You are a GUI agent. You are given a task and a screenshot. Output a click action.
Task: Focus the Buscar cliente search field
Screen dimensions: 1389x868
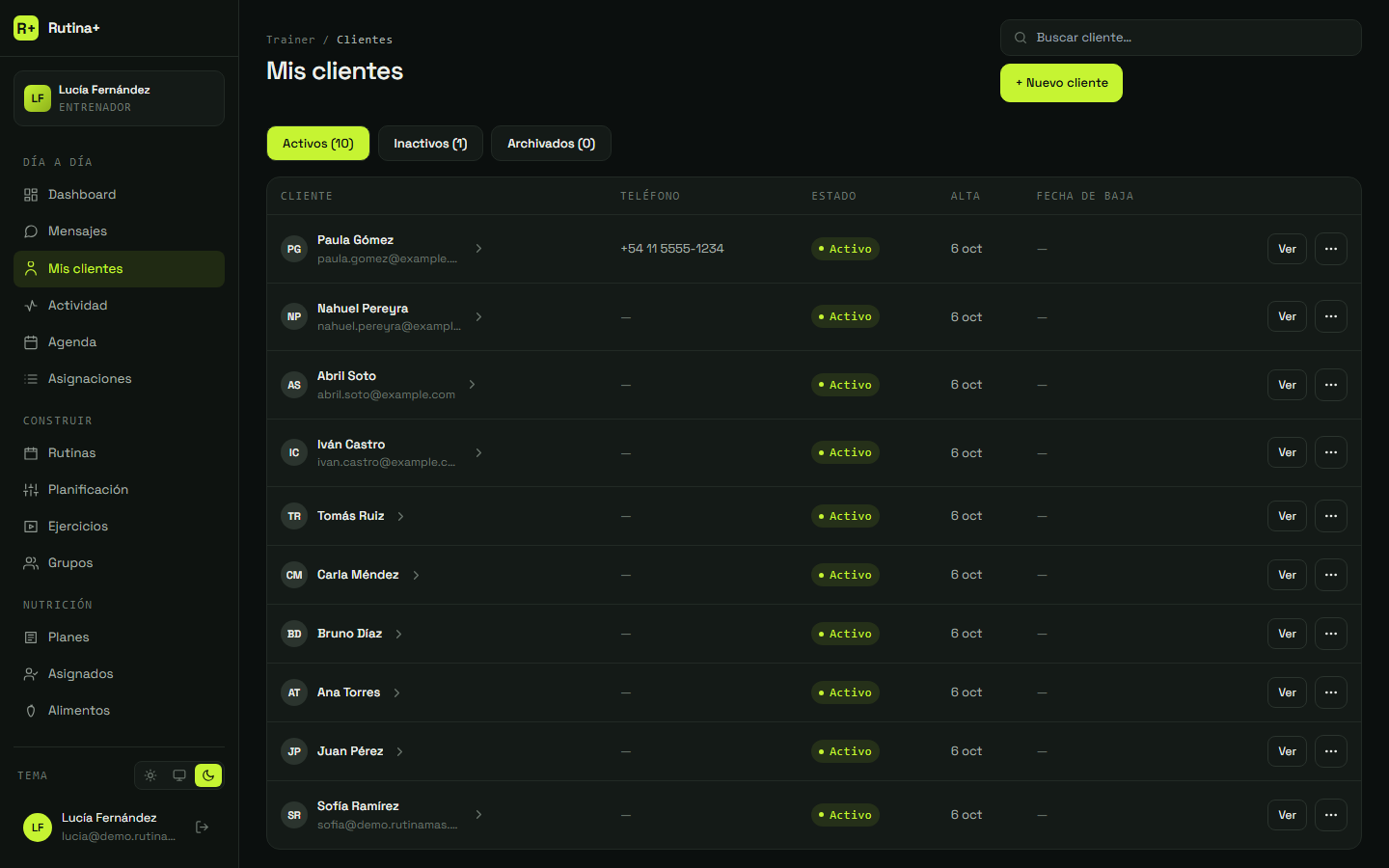point(1181,38)
